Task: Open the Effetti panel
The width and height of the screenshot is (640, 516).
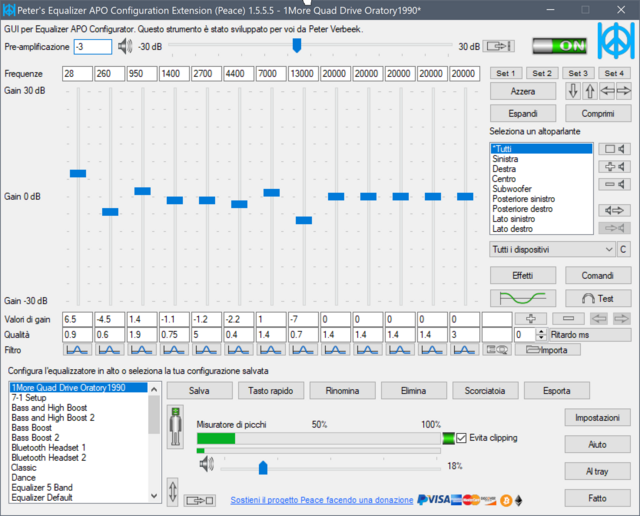Action: [x=523, y=276]
